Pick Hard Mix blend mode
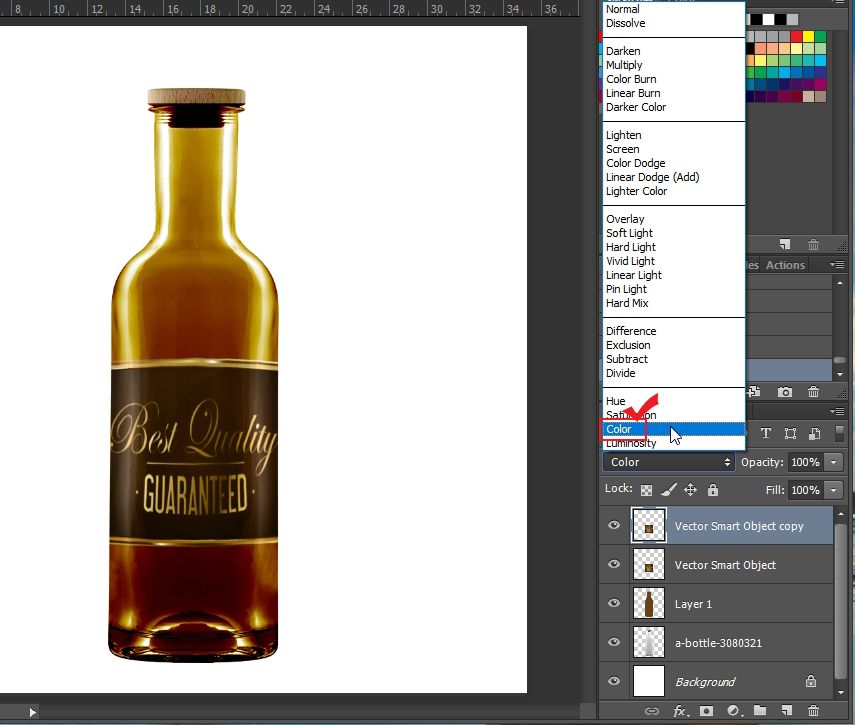This screenshot has height=725, width=855. [627, 303]
